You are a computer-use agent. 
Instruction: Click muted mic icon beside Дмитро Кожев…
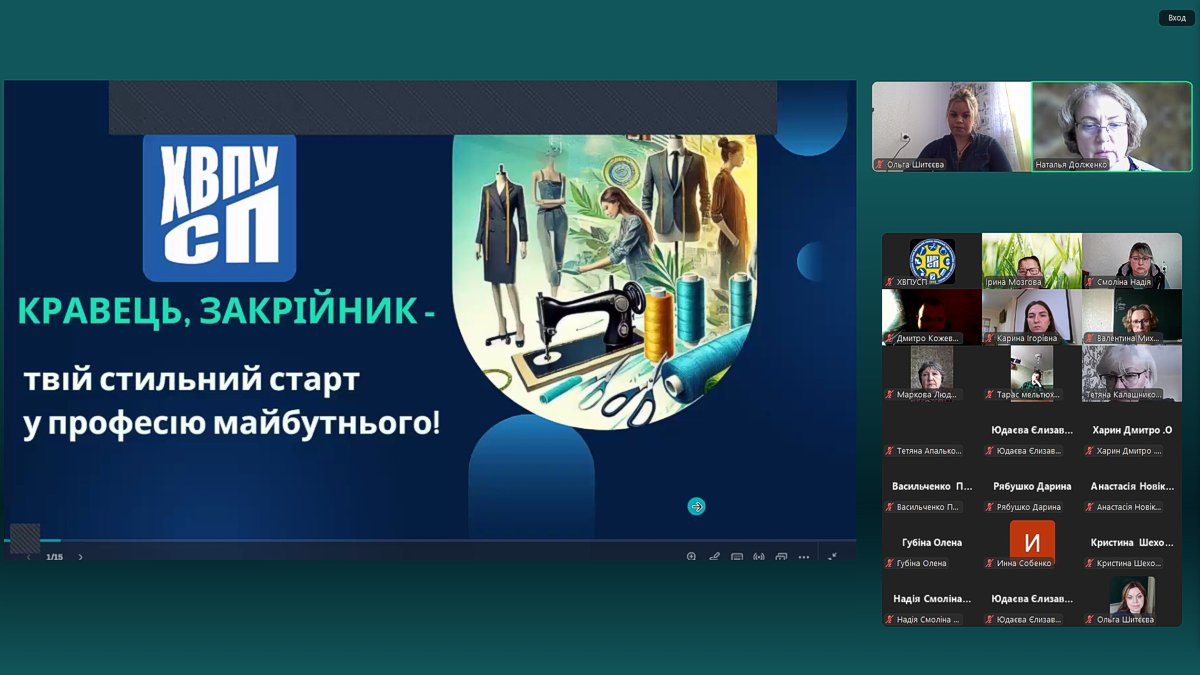[890, 338]
